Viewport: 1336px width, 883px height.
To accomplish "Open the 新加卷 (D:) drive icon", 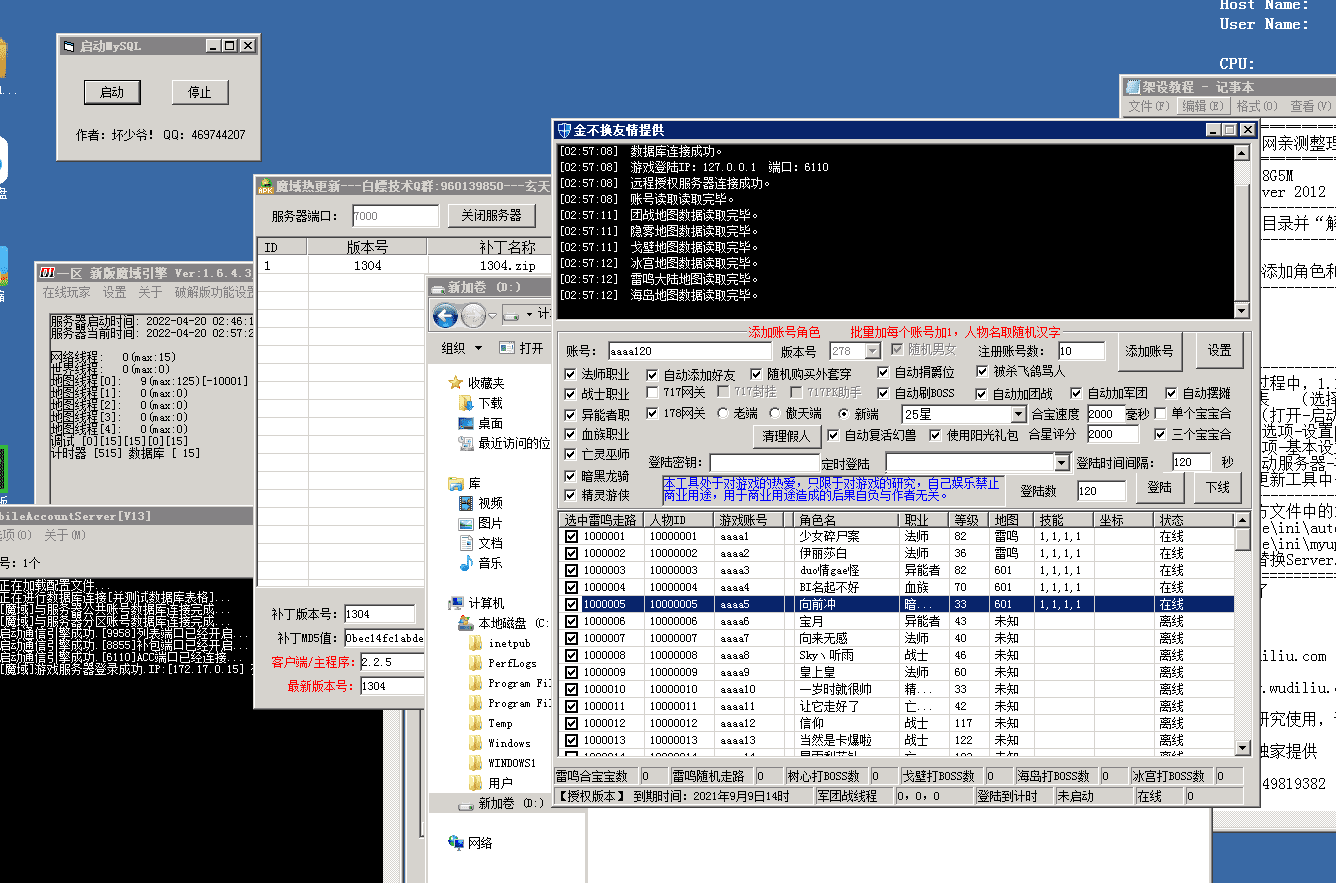I will click(466, 803).
